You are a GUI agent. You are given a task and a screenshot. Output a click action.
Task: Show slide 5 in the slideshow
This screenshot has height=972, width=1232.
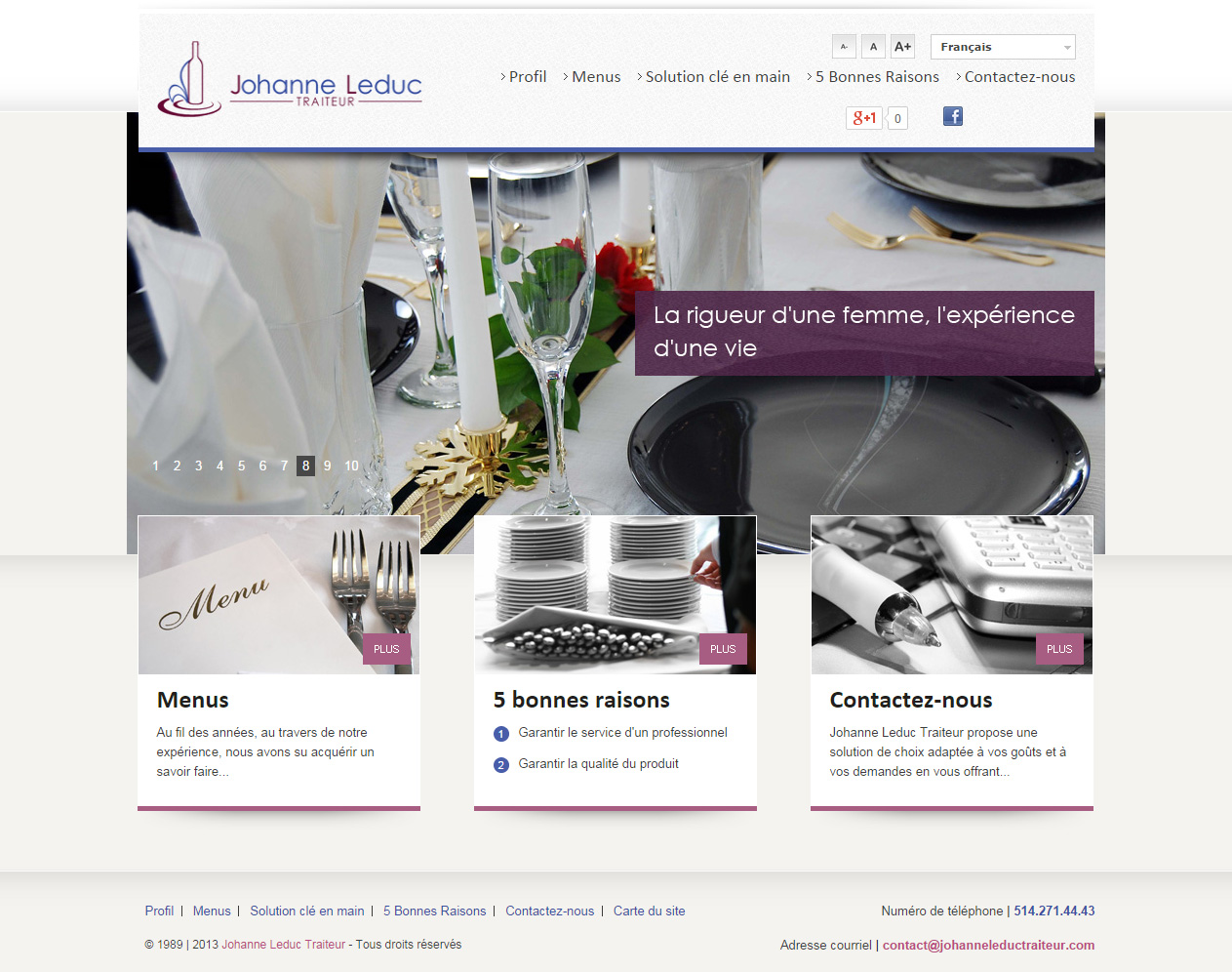tap(241, 466)
